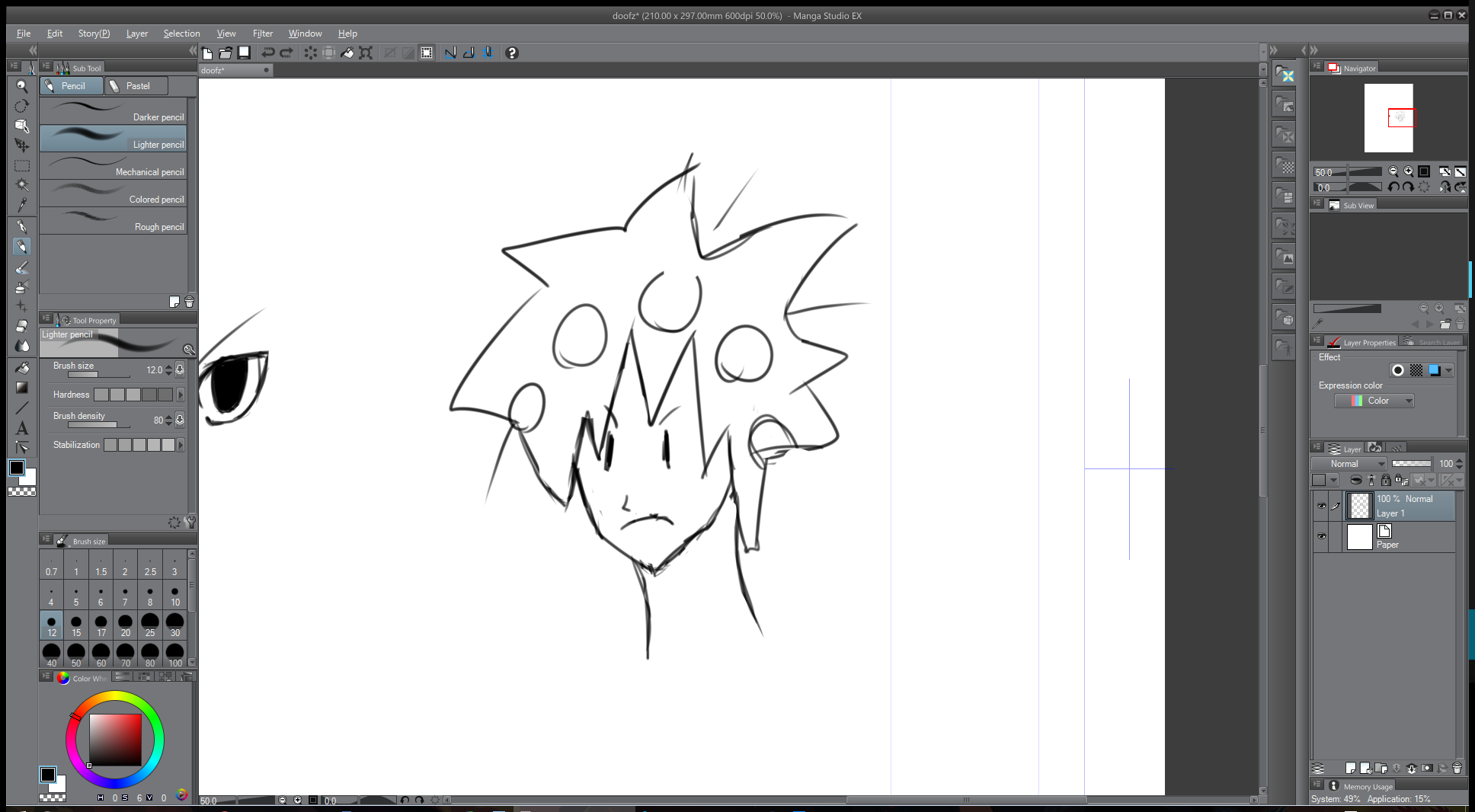Select the Fill bucket tool
This screenshot has width=1475, height=812.
click(x=22, y=368)
